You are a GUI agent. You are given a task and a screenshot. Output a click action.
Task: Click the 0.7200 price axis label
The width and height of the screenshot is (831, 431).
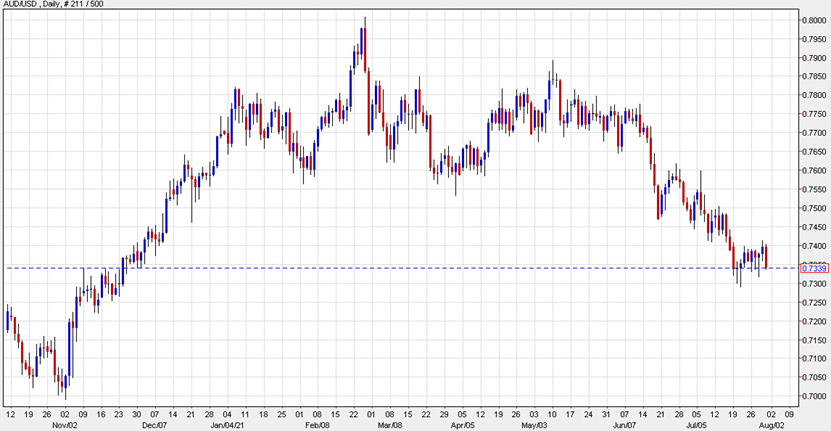pos(815,322)
